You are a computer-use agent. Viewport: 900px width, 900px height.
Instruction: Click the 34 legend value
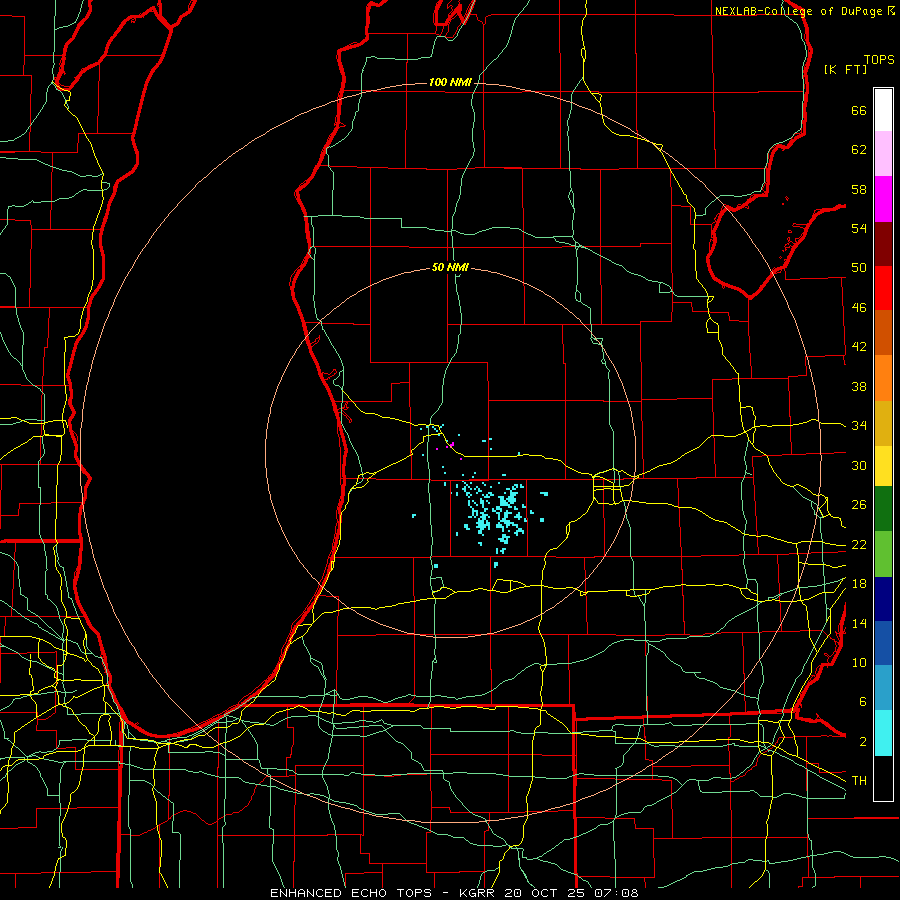(859, 425)
